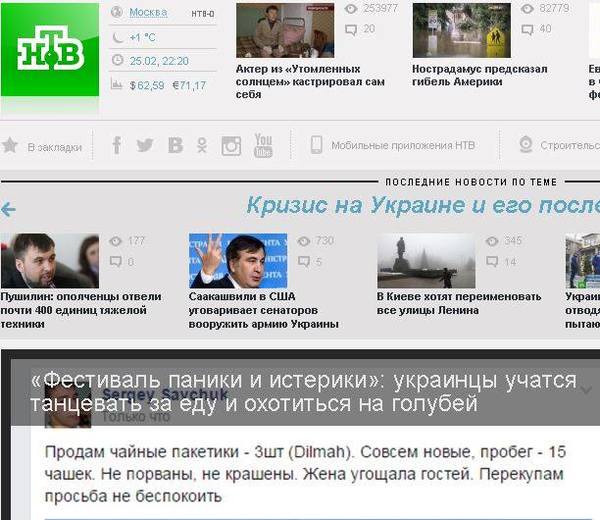
Task: Click views eye icon showing 177
Action: [x=115, y=241]
